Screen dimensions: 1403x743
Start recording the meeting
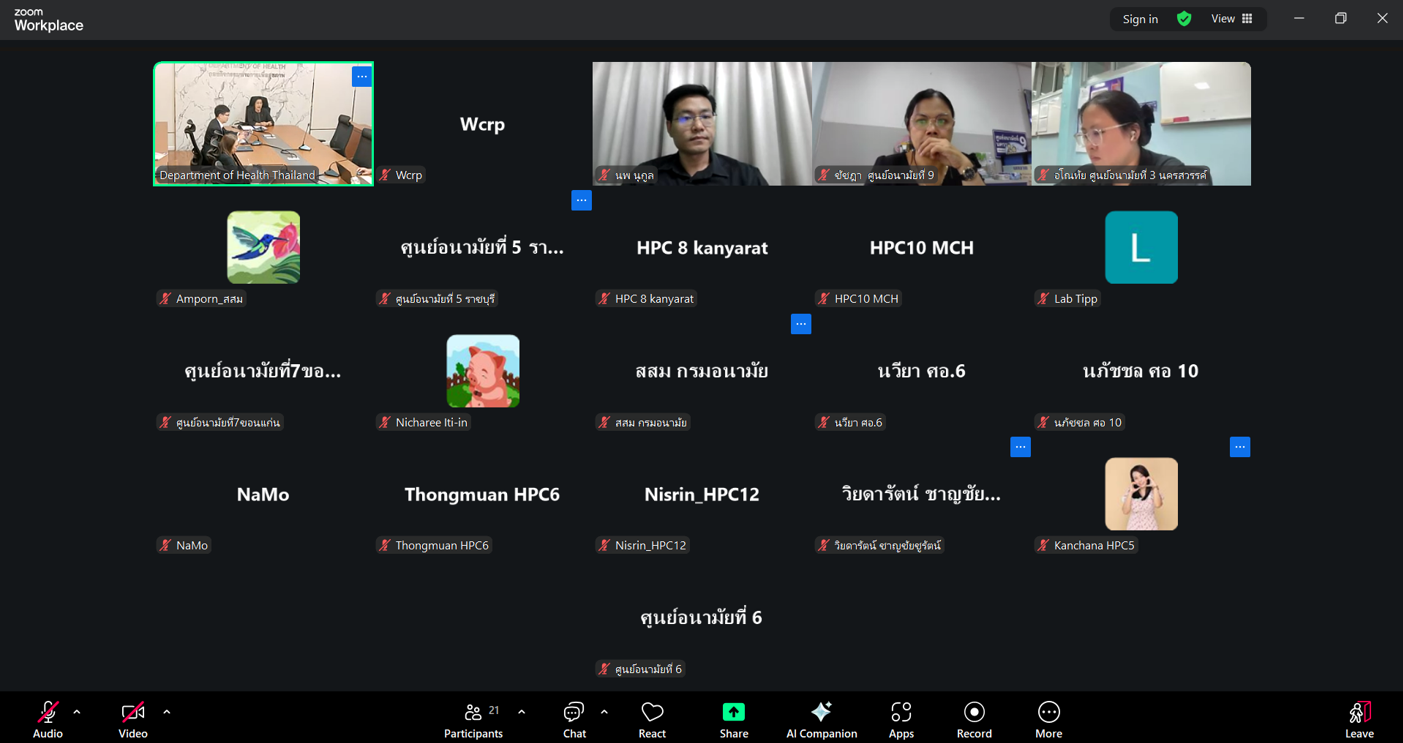pos(974,719)
